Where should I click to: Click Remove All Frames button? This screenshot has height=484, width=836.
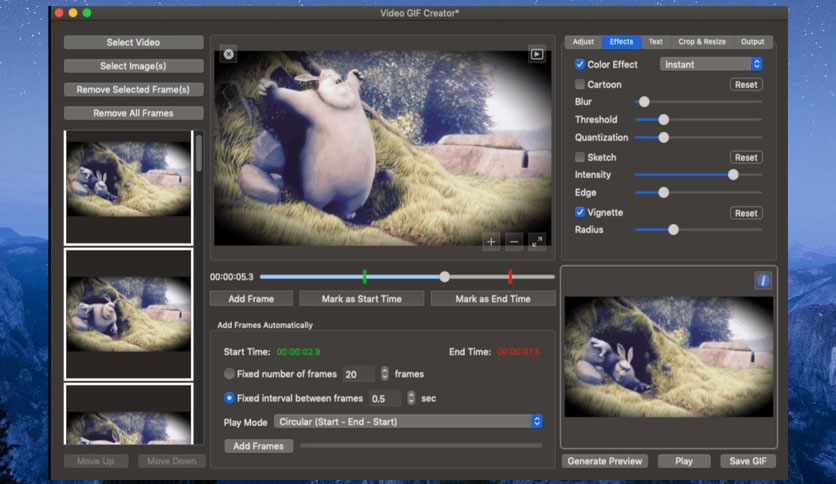click(133, 113)
